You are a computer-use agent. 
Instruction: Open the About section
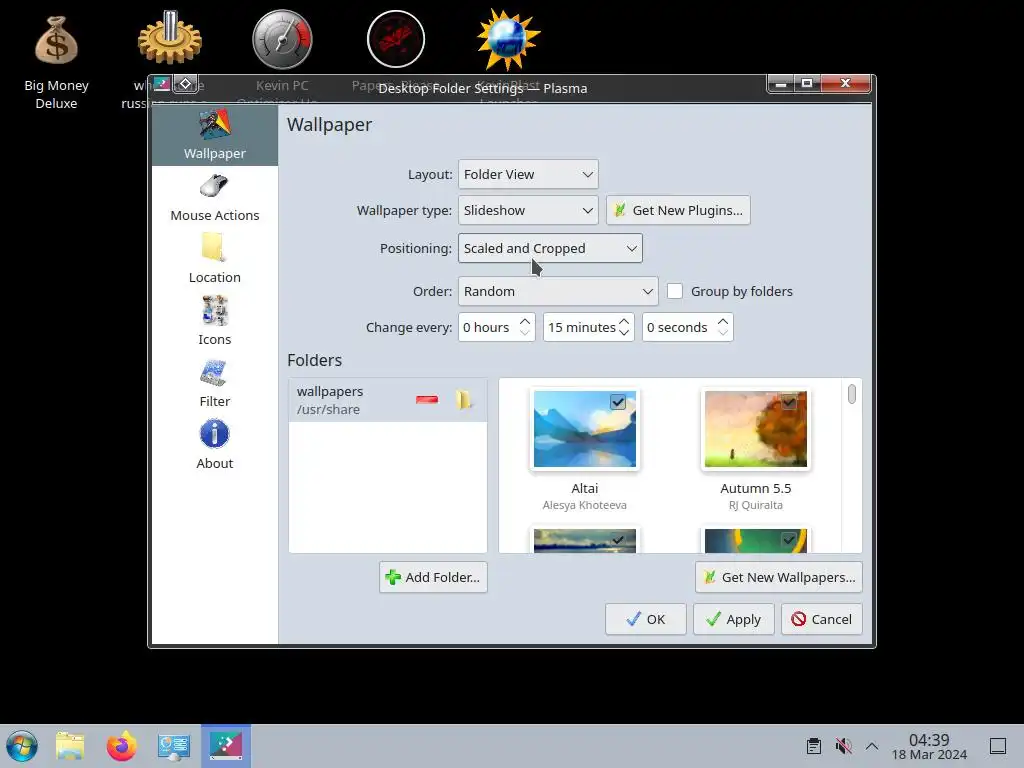(x=215, y=446)
